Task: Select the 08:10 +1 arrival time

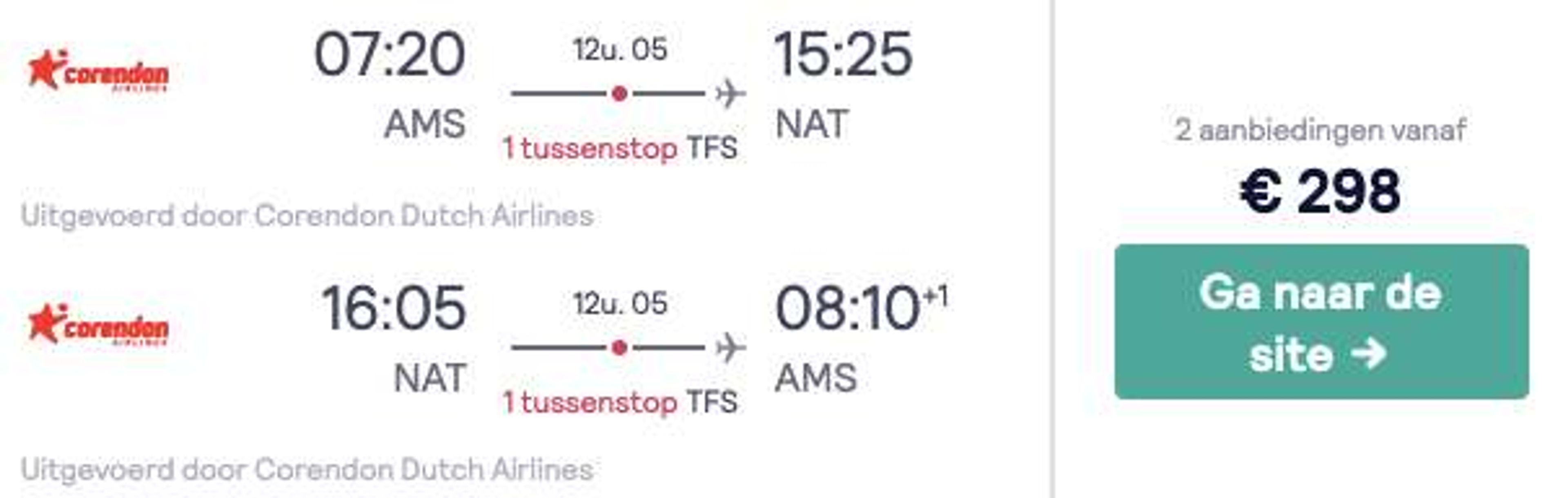Action: [x=861, y=308]
